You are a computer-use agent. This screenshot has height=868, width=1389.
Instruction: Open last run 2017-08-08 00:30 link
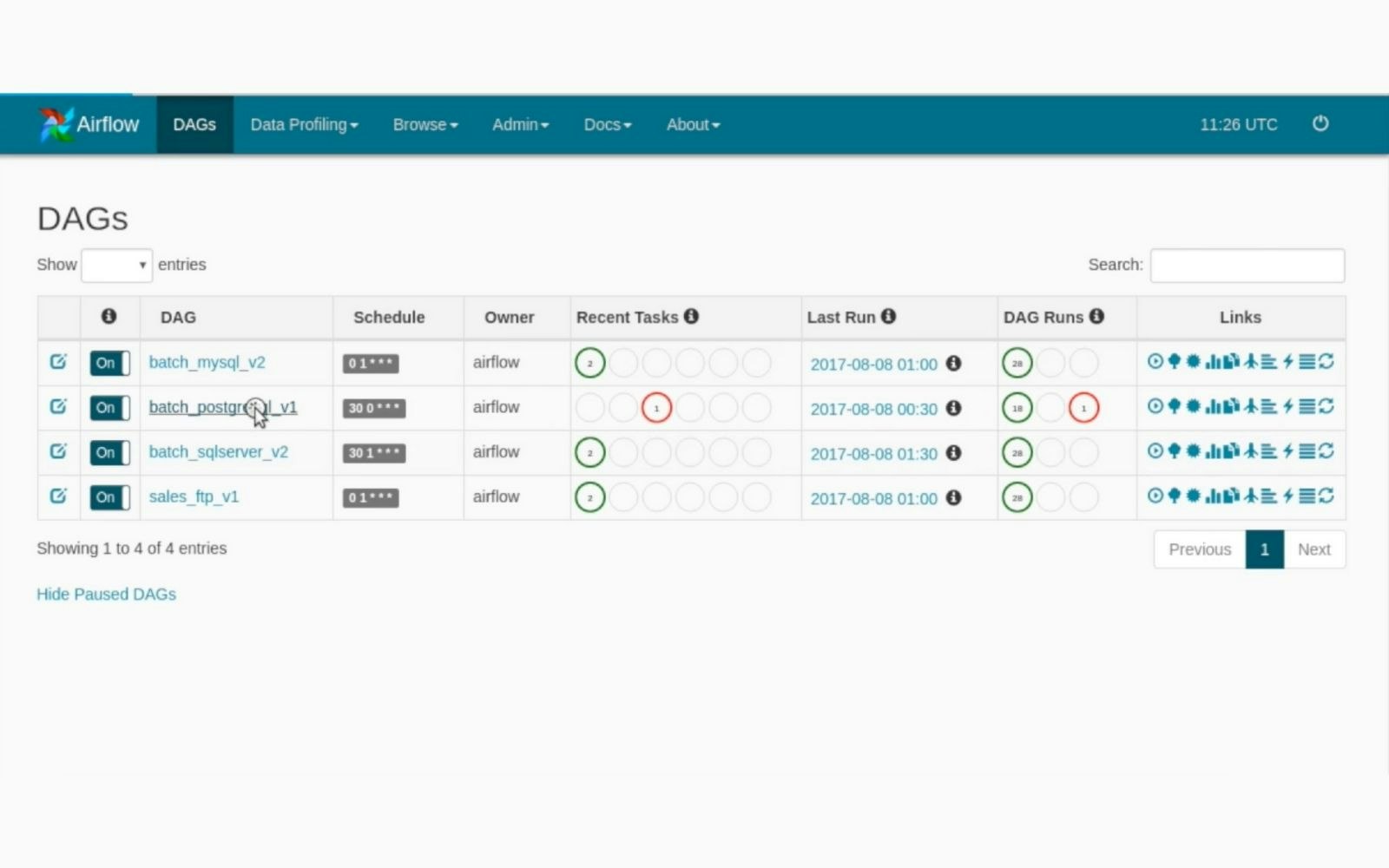[873, 409]
